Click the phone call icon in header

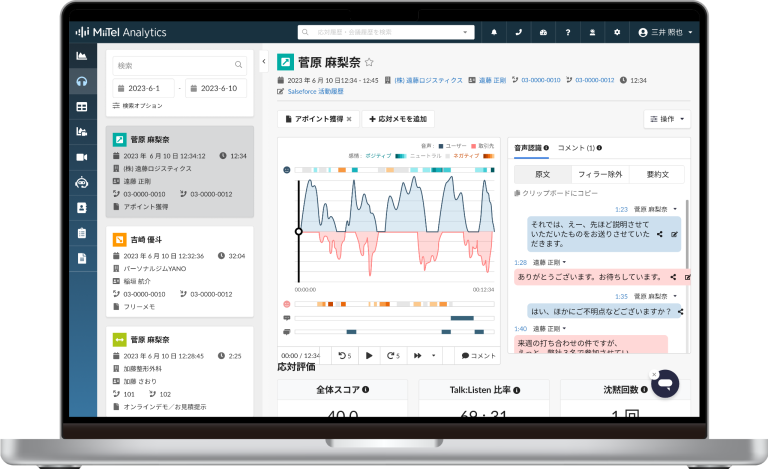[518, 33]
